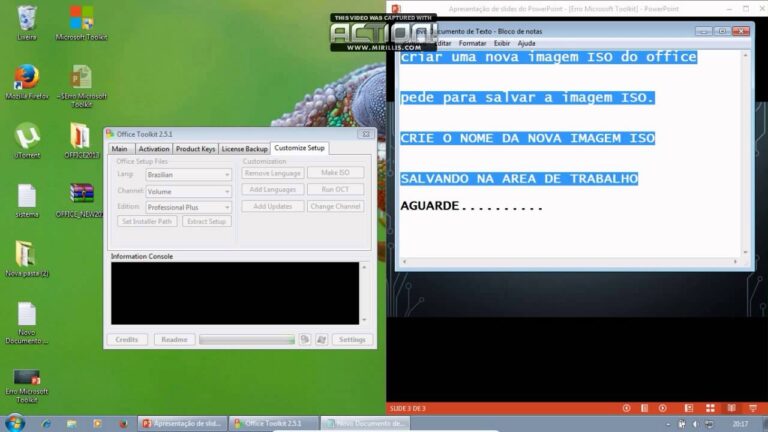Open the Nova pasta (2) folder
768x432 pixels.
tap(27, 259)
